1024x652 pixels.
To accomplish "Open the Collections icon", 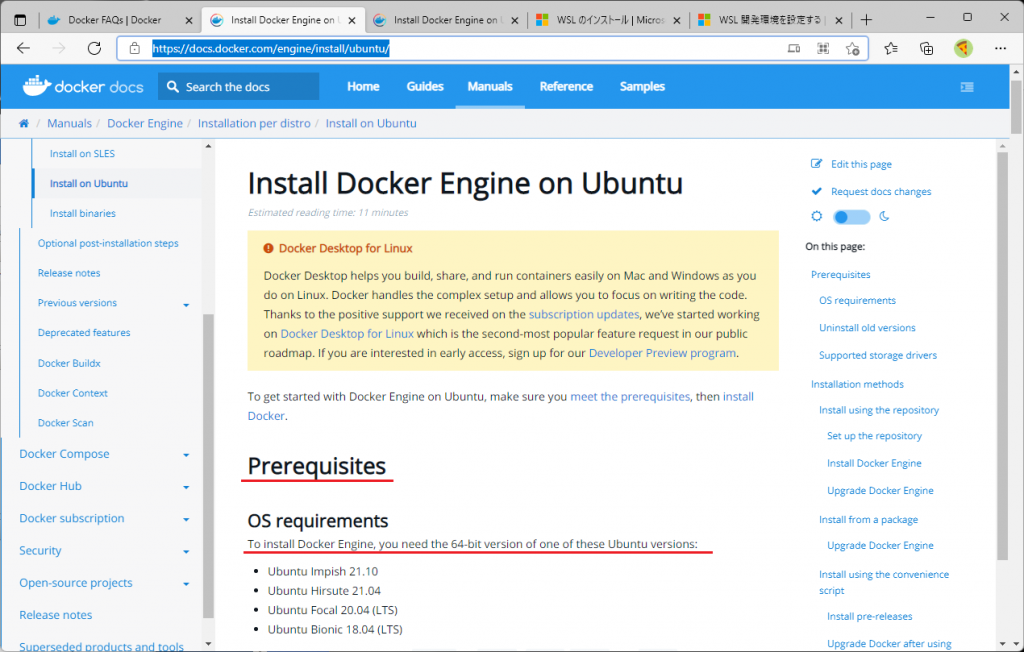I will coord(926,48).
